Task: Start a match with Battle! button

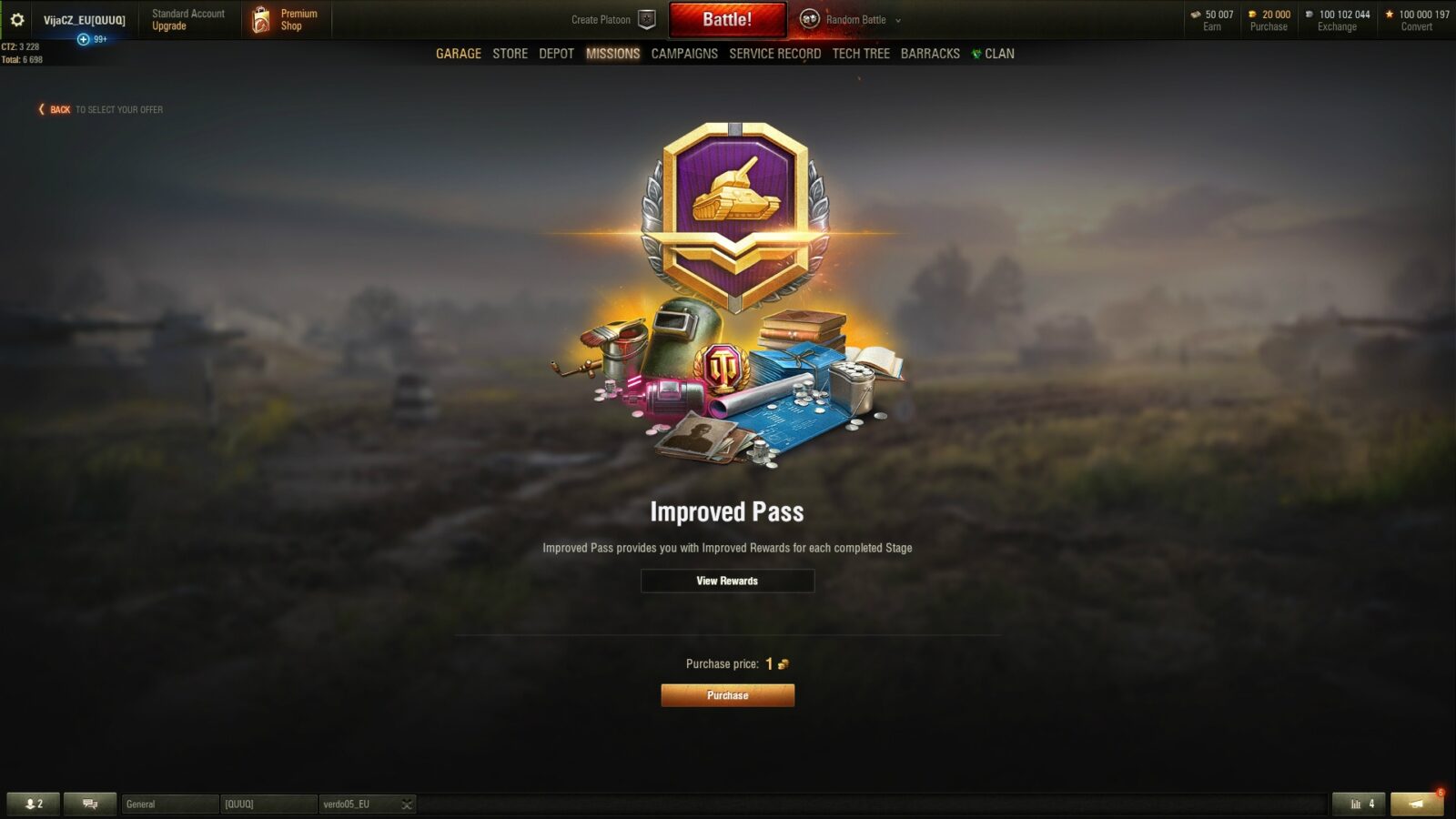Action: (x=727, y=19)
